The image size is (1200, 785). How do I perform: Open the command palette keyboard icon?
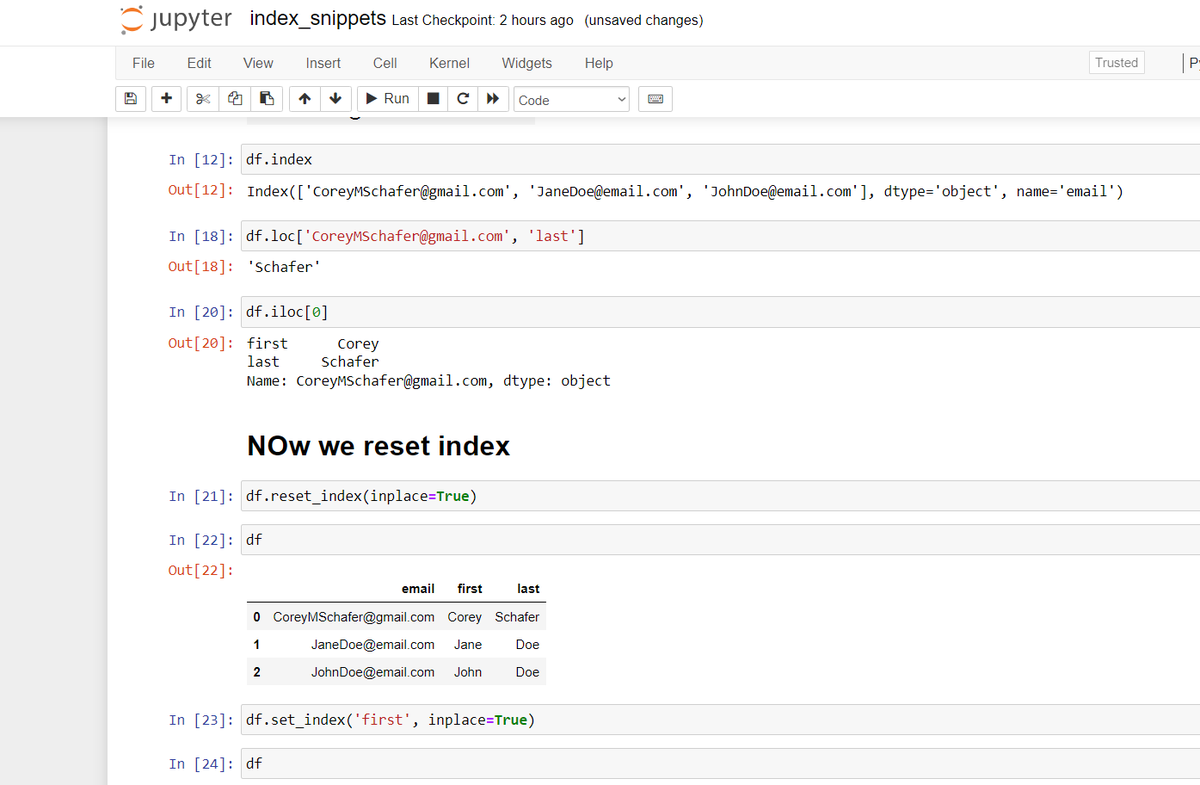coord(656,99)
